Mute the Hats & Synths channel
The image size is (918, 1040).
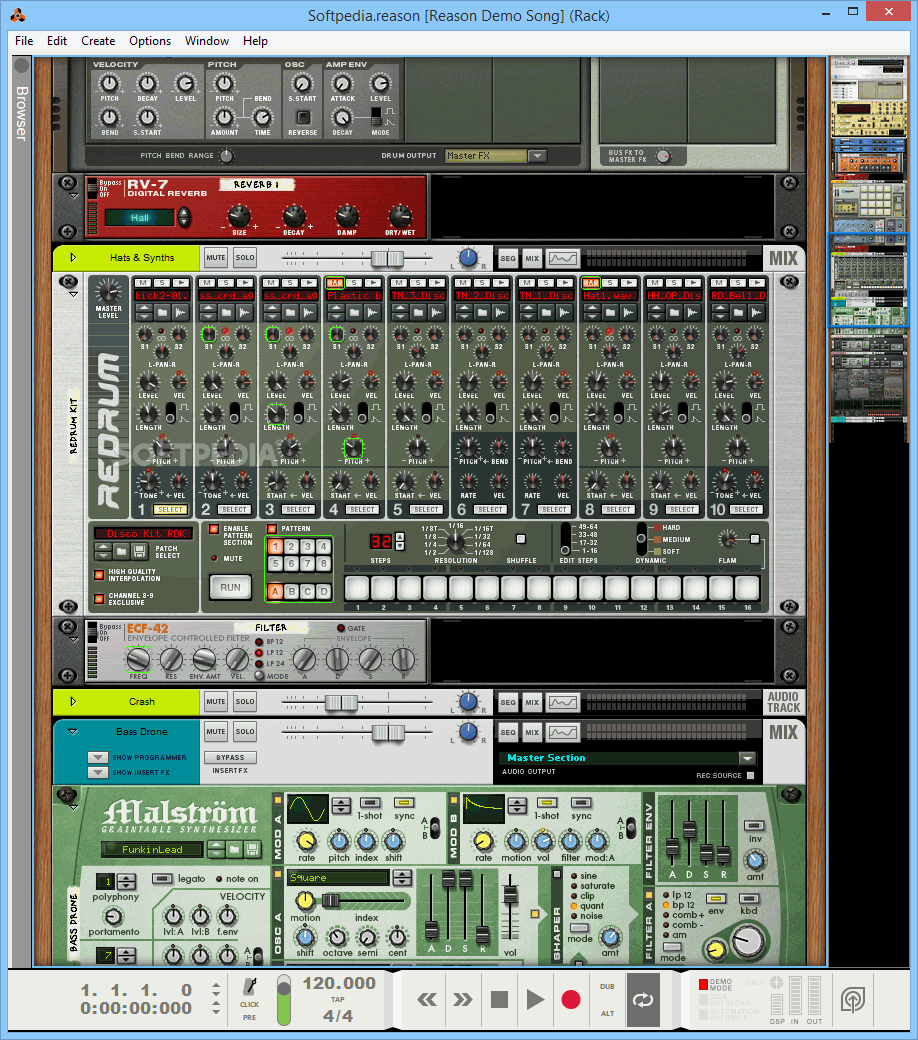click(216, 258)
